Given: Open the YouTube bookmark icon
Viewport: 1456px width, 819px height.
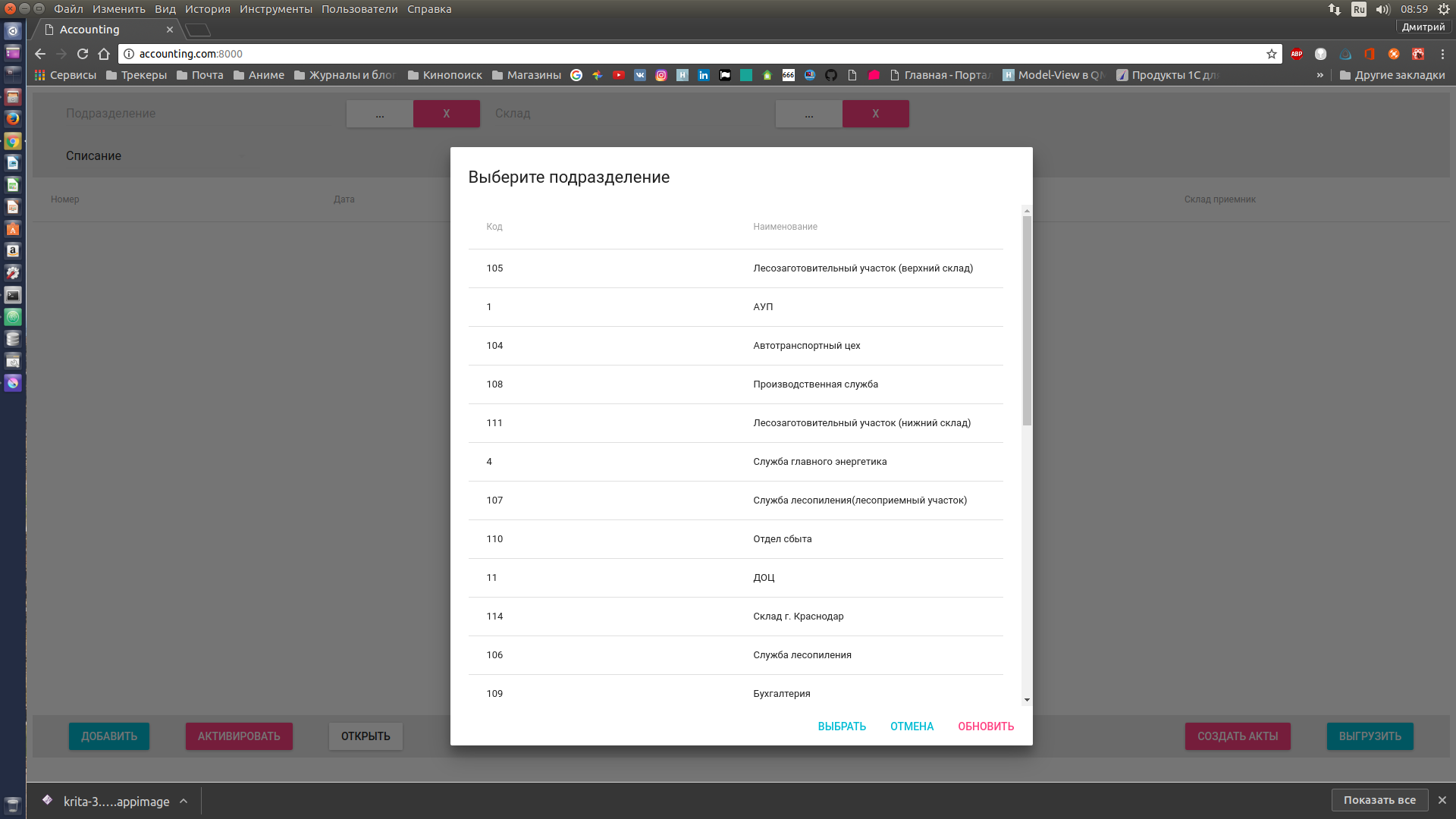Looking at the screenshot, I should click(x=619, y=75).
